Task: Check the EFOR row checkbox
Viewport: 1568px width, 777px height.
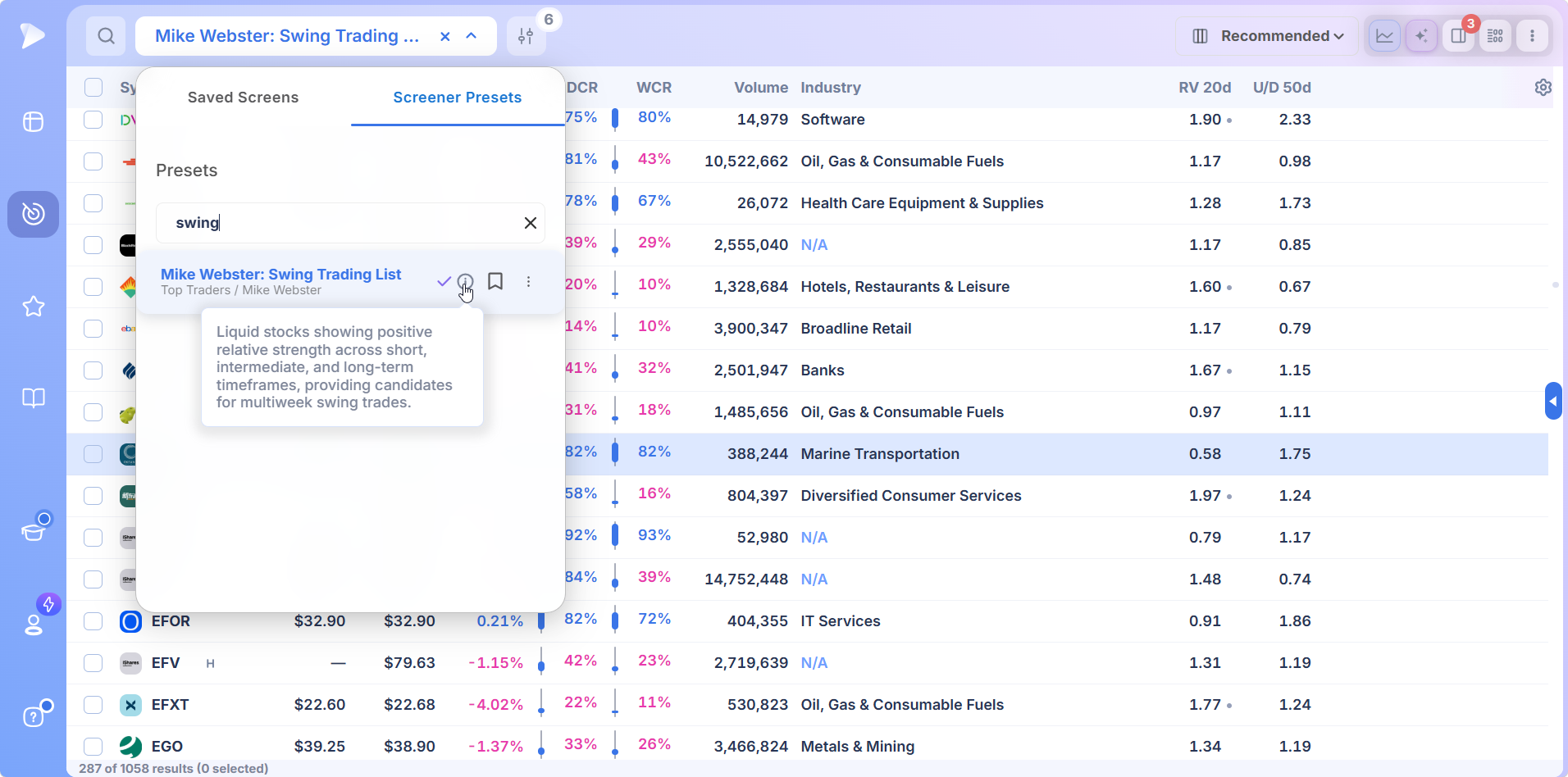Action: tap(93, 621)
